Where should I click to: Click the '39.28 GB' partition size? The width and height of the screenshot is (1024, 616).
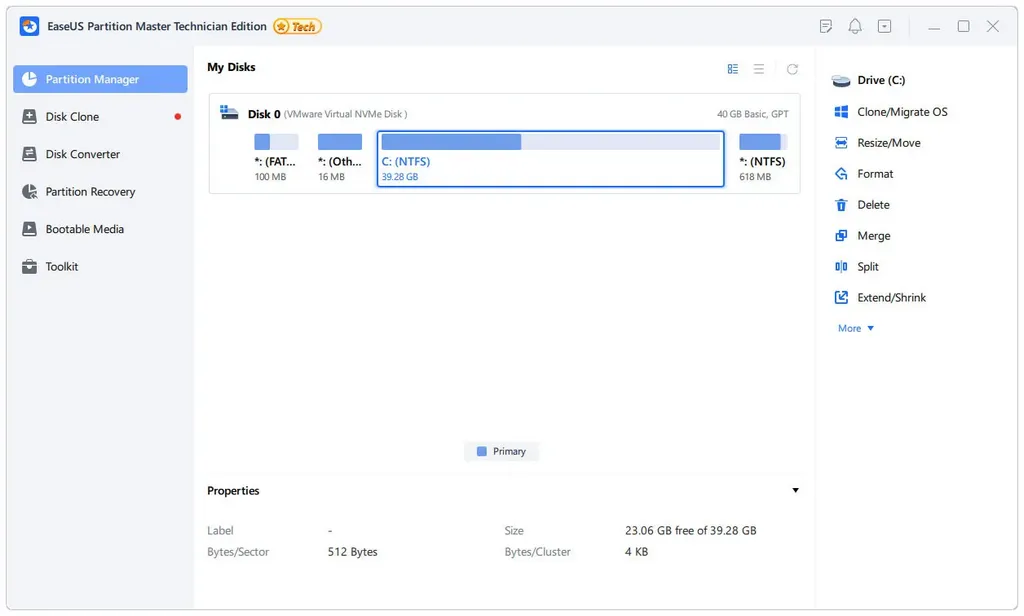400,177
